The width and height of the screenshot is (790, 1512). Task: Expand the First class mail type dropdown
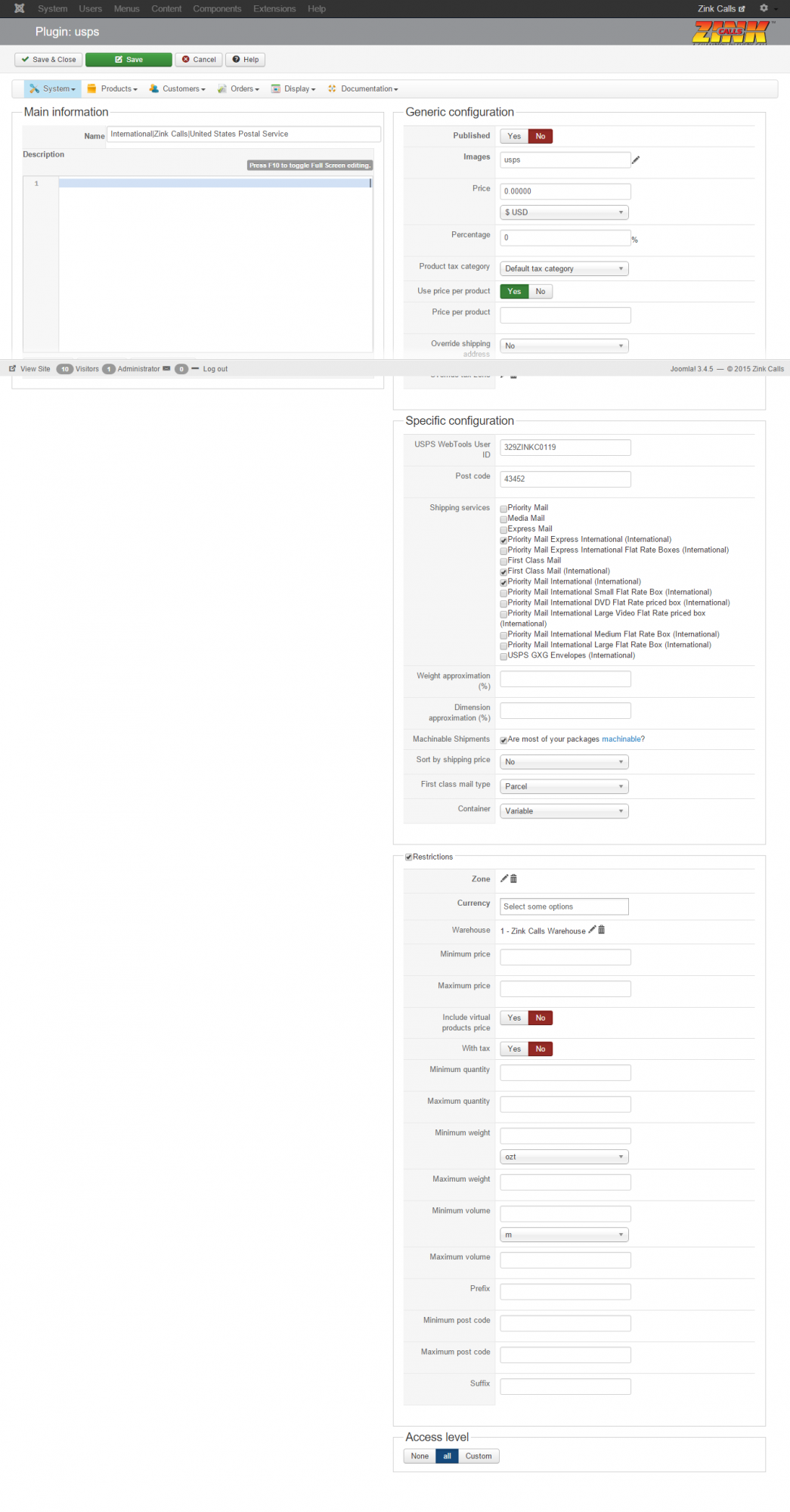click(564, 786)
